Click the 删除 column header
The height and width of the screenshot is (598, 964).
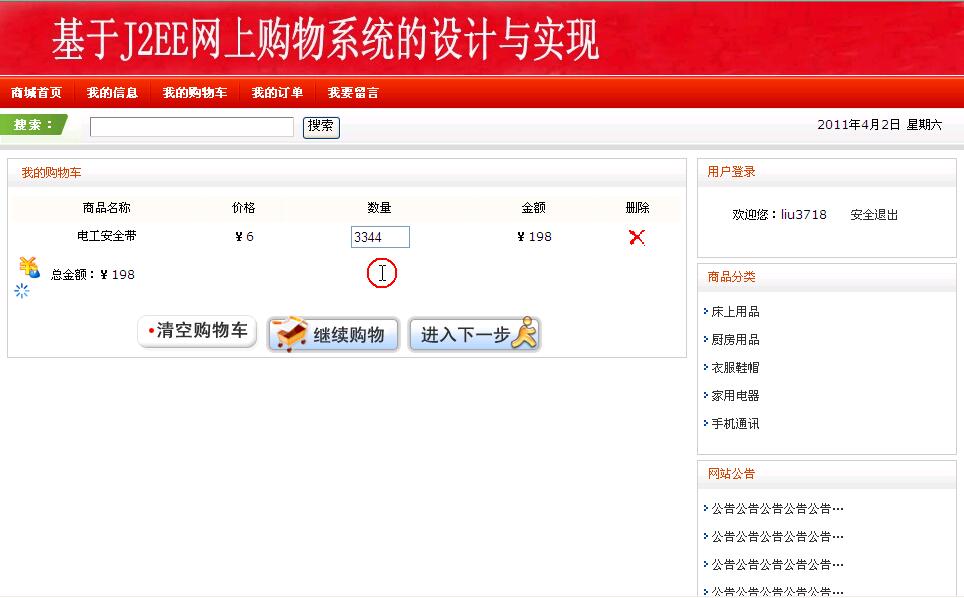[638, 208]
